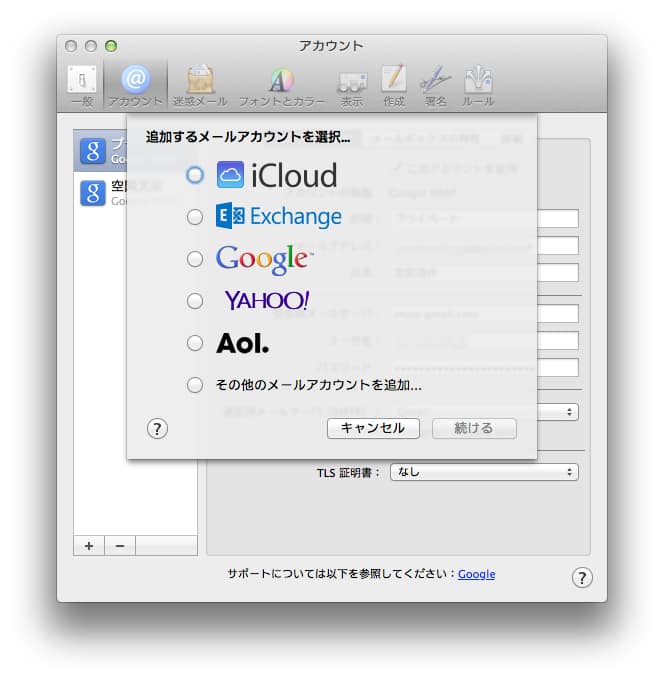Expand the TLS 証明書 dropdown
The image size is (664, 681).
484,472
